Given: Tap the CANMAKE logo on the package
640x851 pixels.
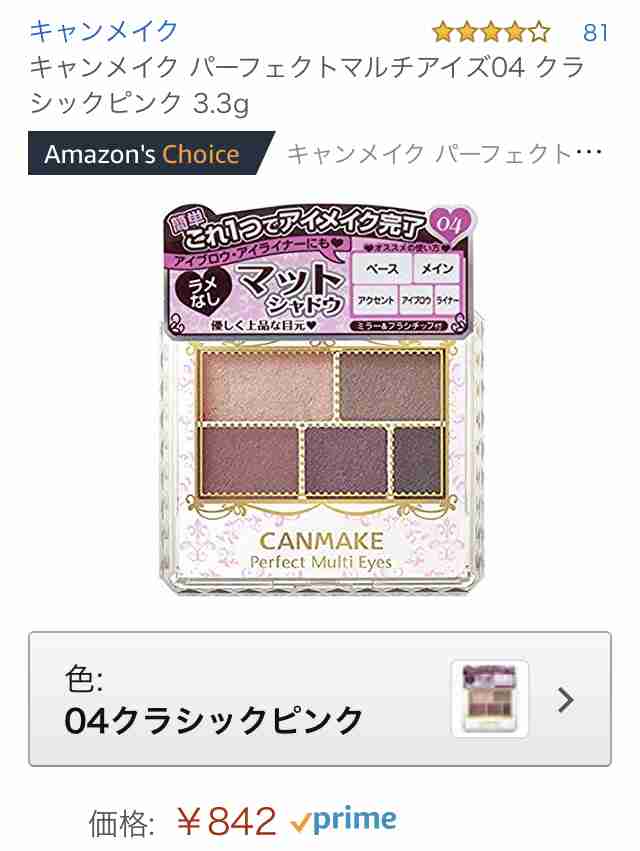Looking at the screenshot, I should [x=321, y=541].
